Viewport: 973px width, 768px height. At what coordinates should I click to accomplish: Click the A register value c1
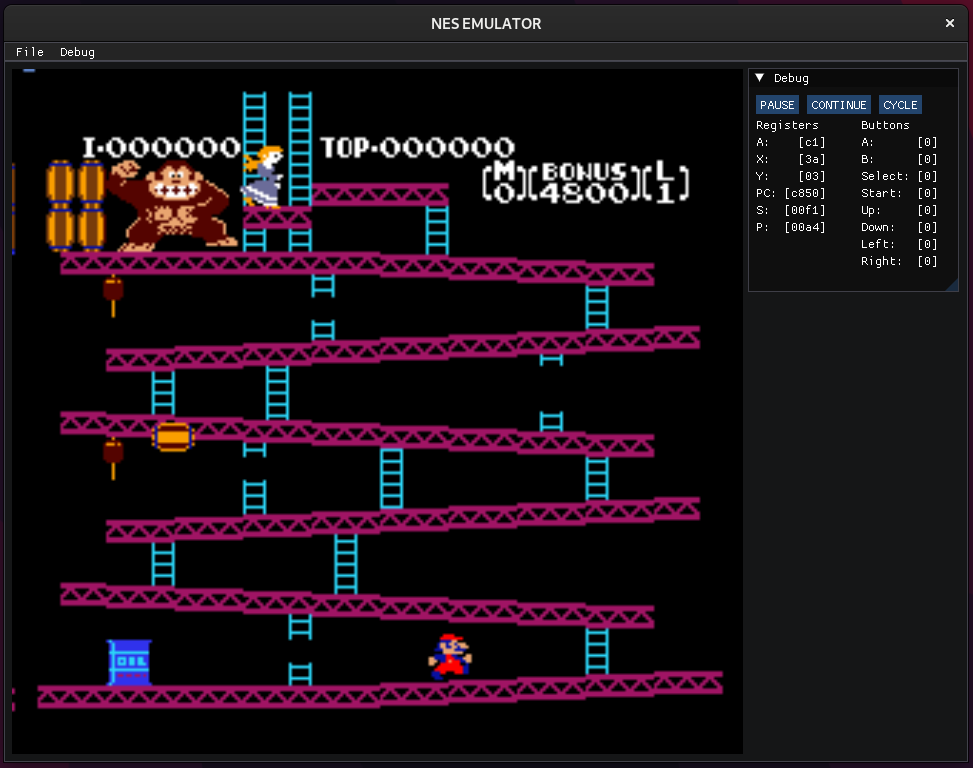(812, 142)
